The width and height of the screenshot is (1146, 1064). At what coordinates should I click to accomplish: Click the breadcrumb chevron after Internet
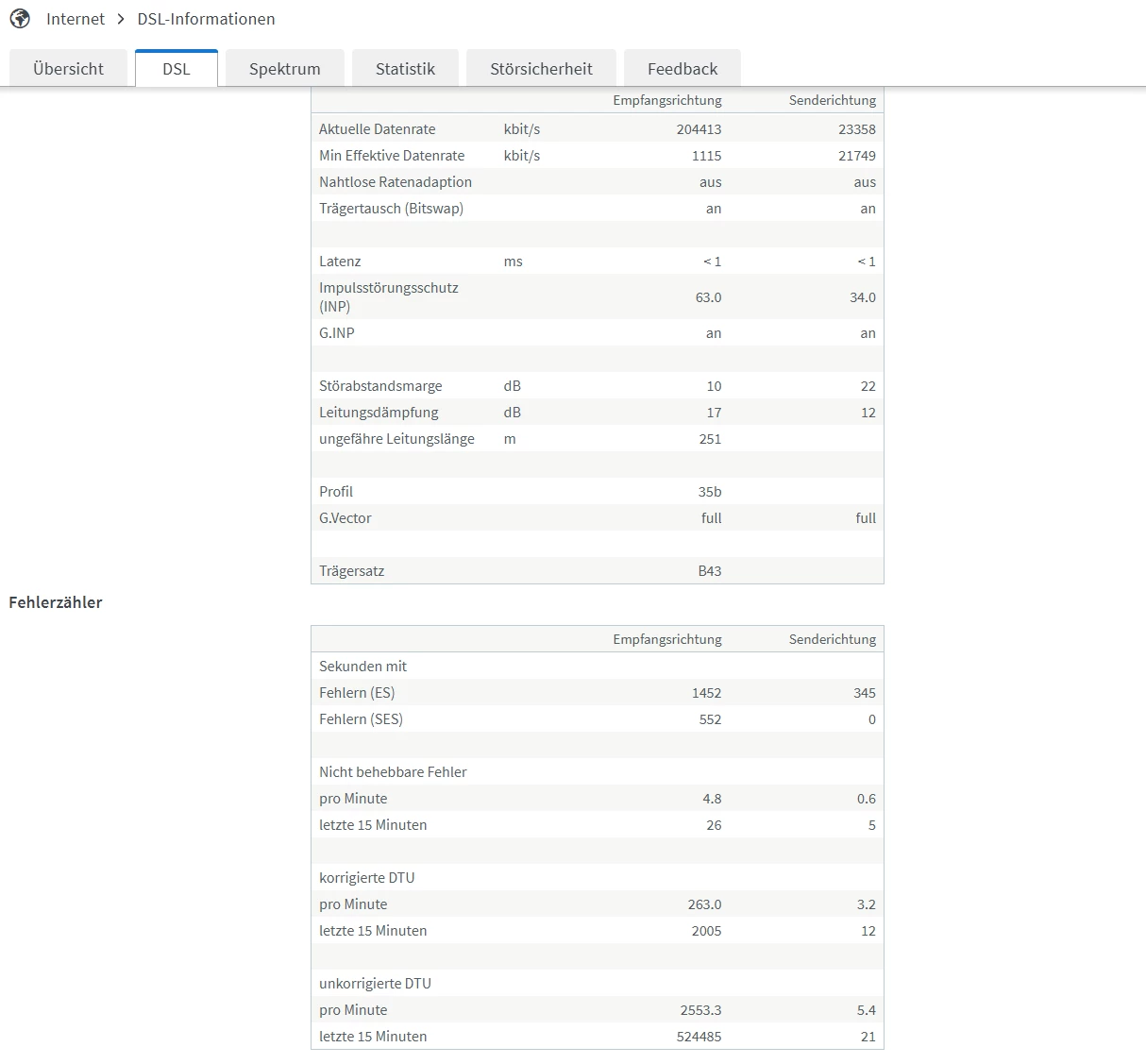(x=121, y=19)
